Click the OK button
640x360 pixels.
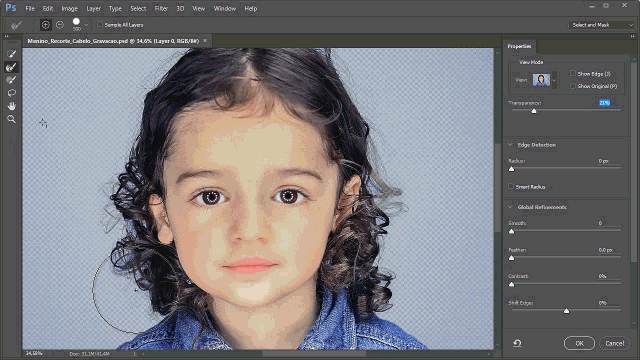(579, 343)
